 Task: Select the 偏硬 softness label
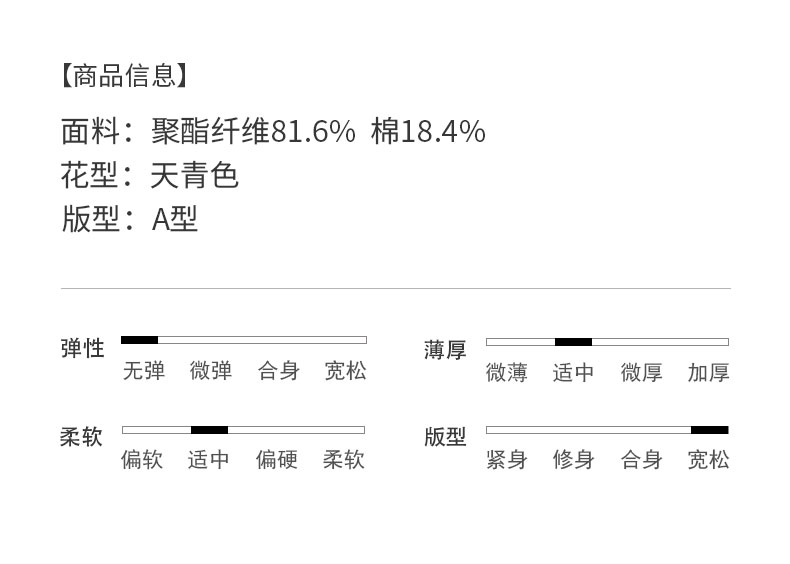(x=276, y=460)
